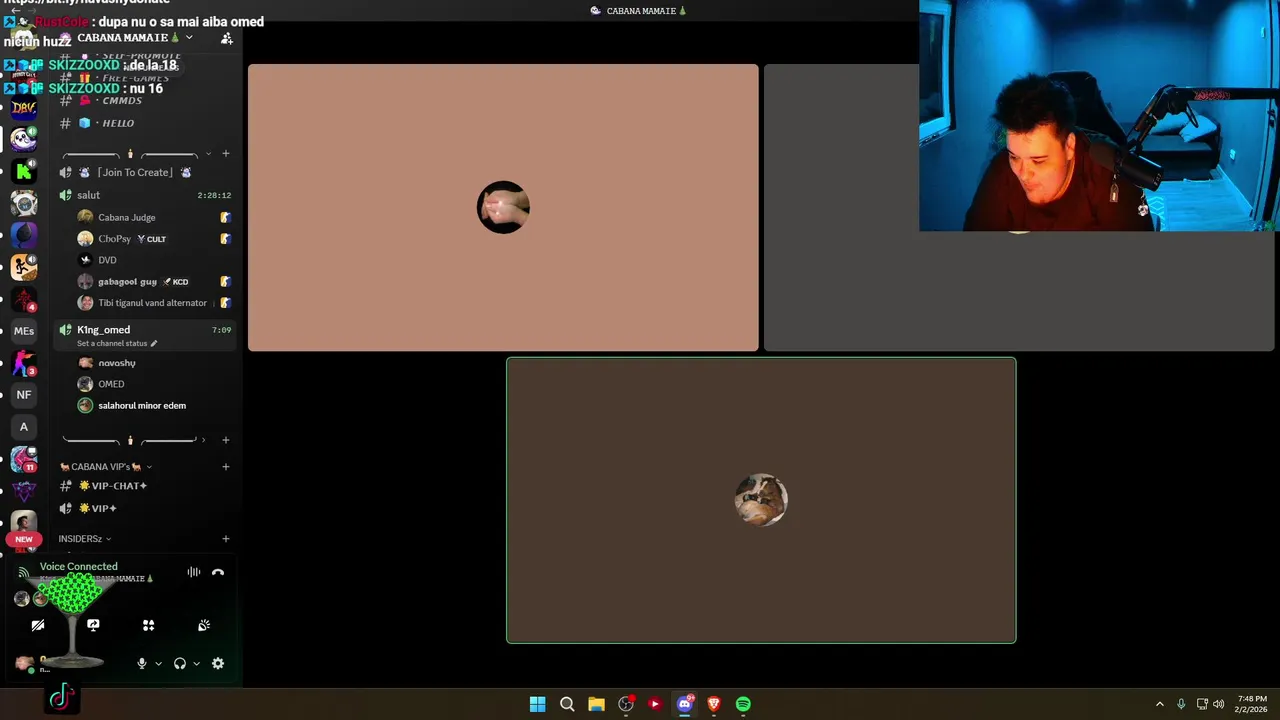Select the pink participant video tile

click(x=503, y=208)
